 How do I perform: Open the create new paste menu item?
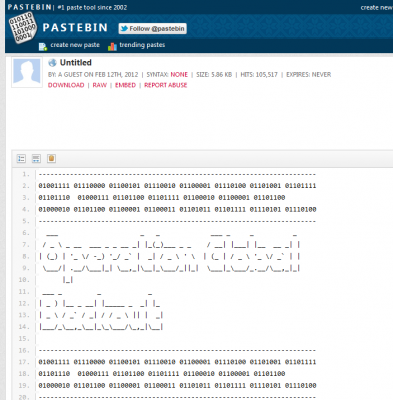click(x=75, y=45)
